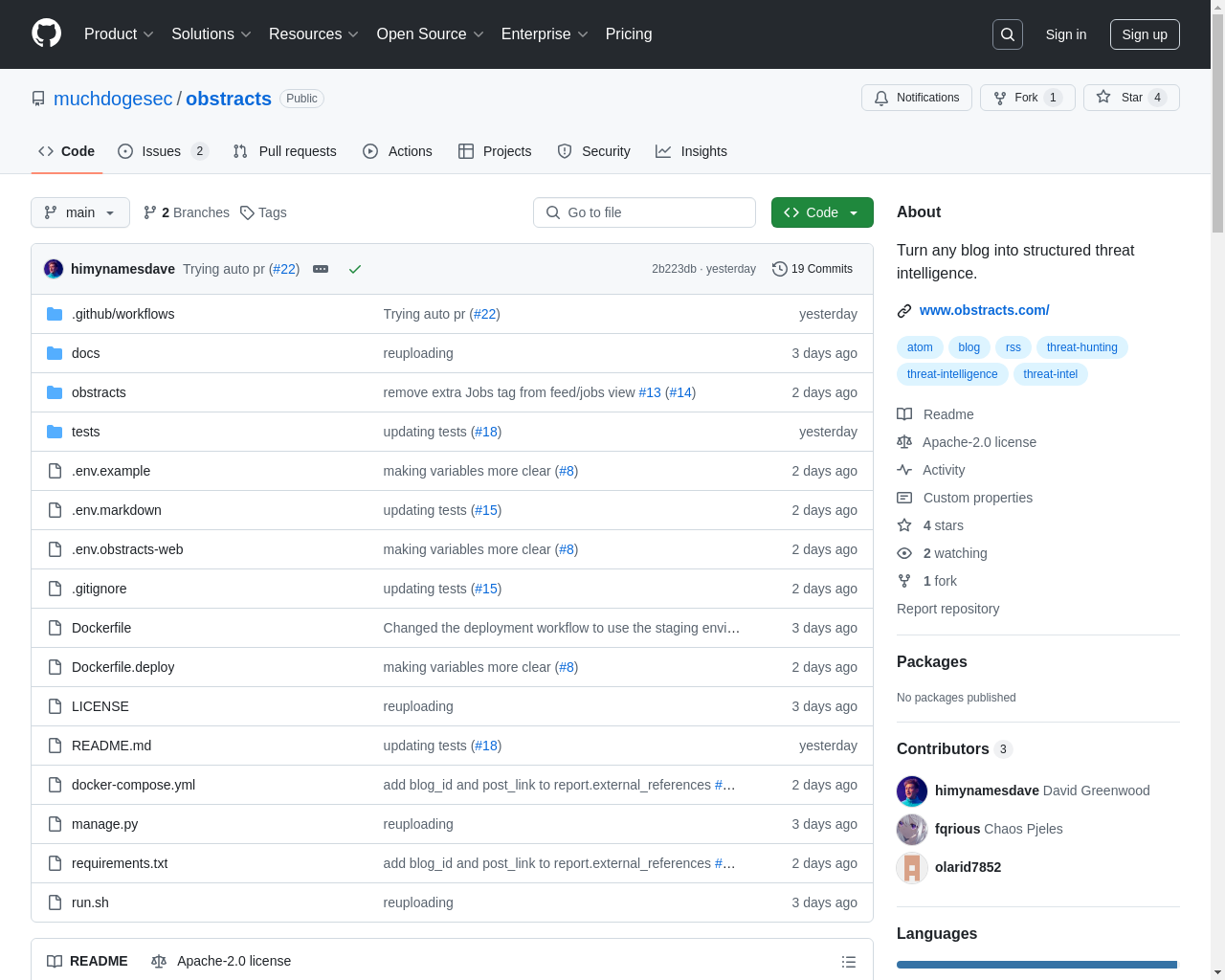
Task: Click the Notifications bell button
Action: click(x=917, y=98)
